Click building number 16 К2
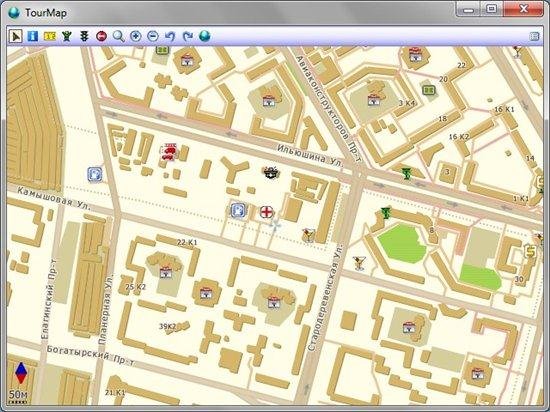Viewport: 550px width, 412px height. point(459,136)
